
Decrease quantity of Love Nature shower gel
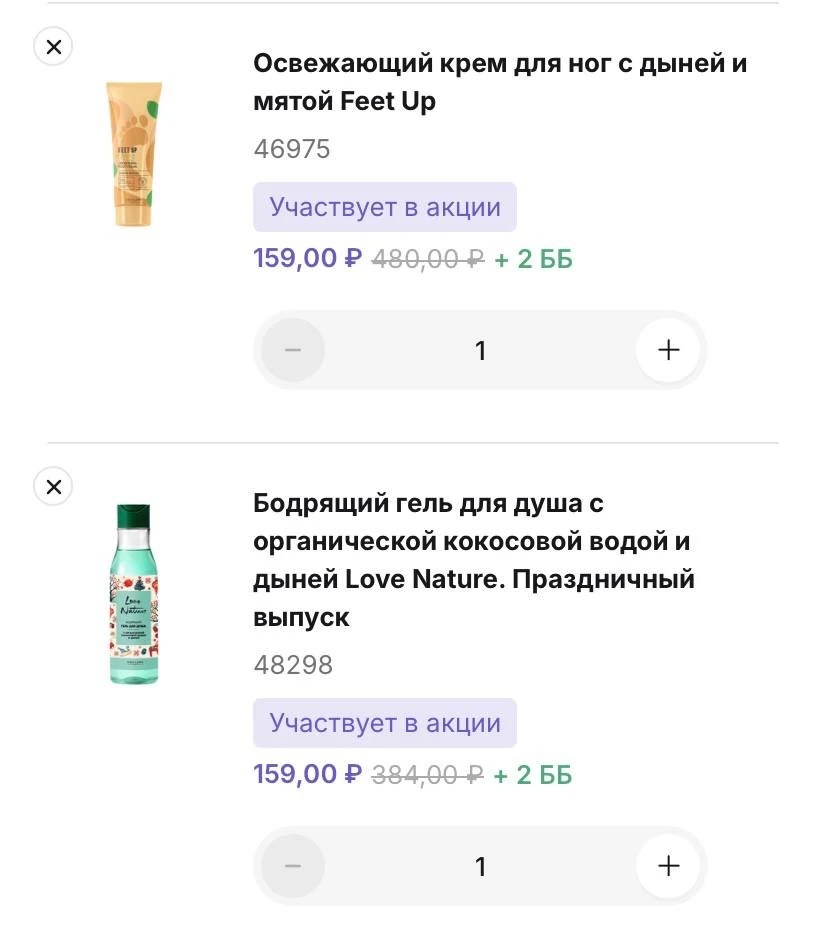(292, 866)
